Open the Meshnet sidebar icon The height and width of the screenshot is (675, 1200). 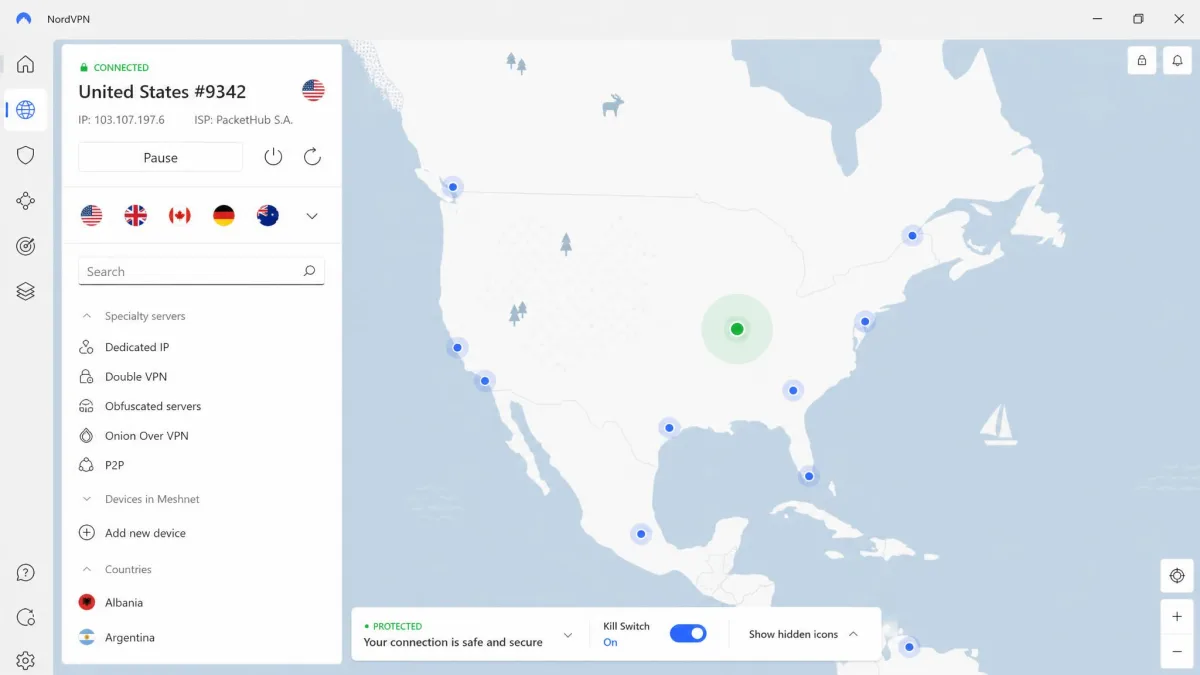coord(26,201)
